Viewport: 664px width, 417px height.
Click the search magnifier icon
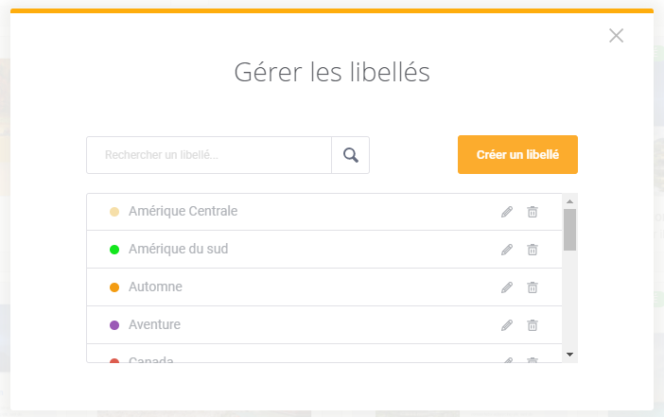350,155
